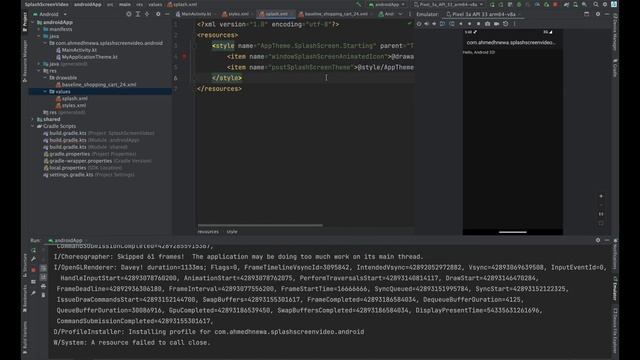Toggle breakpoint on line 4
The image size is (640, 360).
click(x=184, y=56)
